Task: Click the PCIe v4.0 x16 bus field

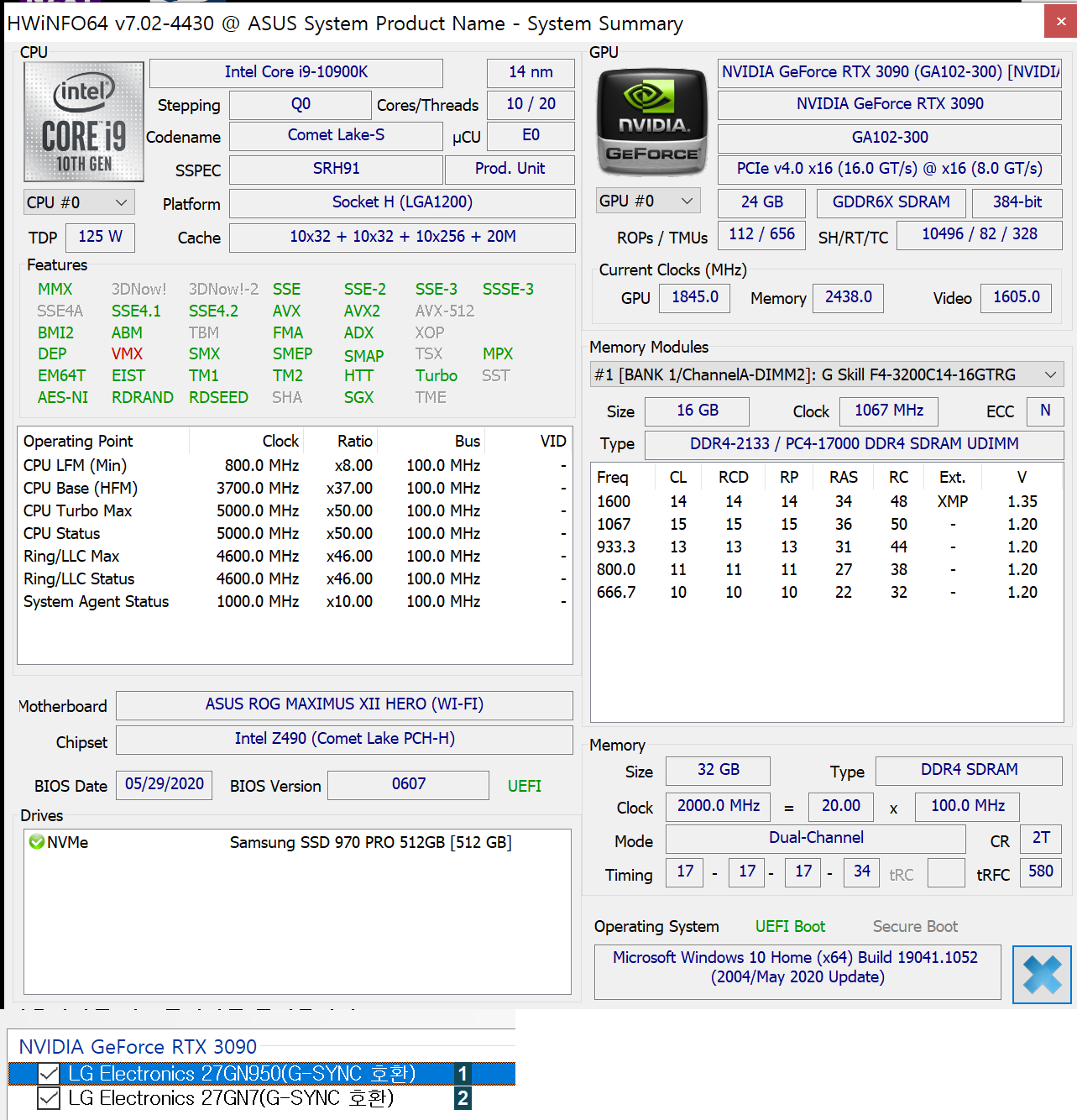Action: pyautogui.click(x=890, y=169)
